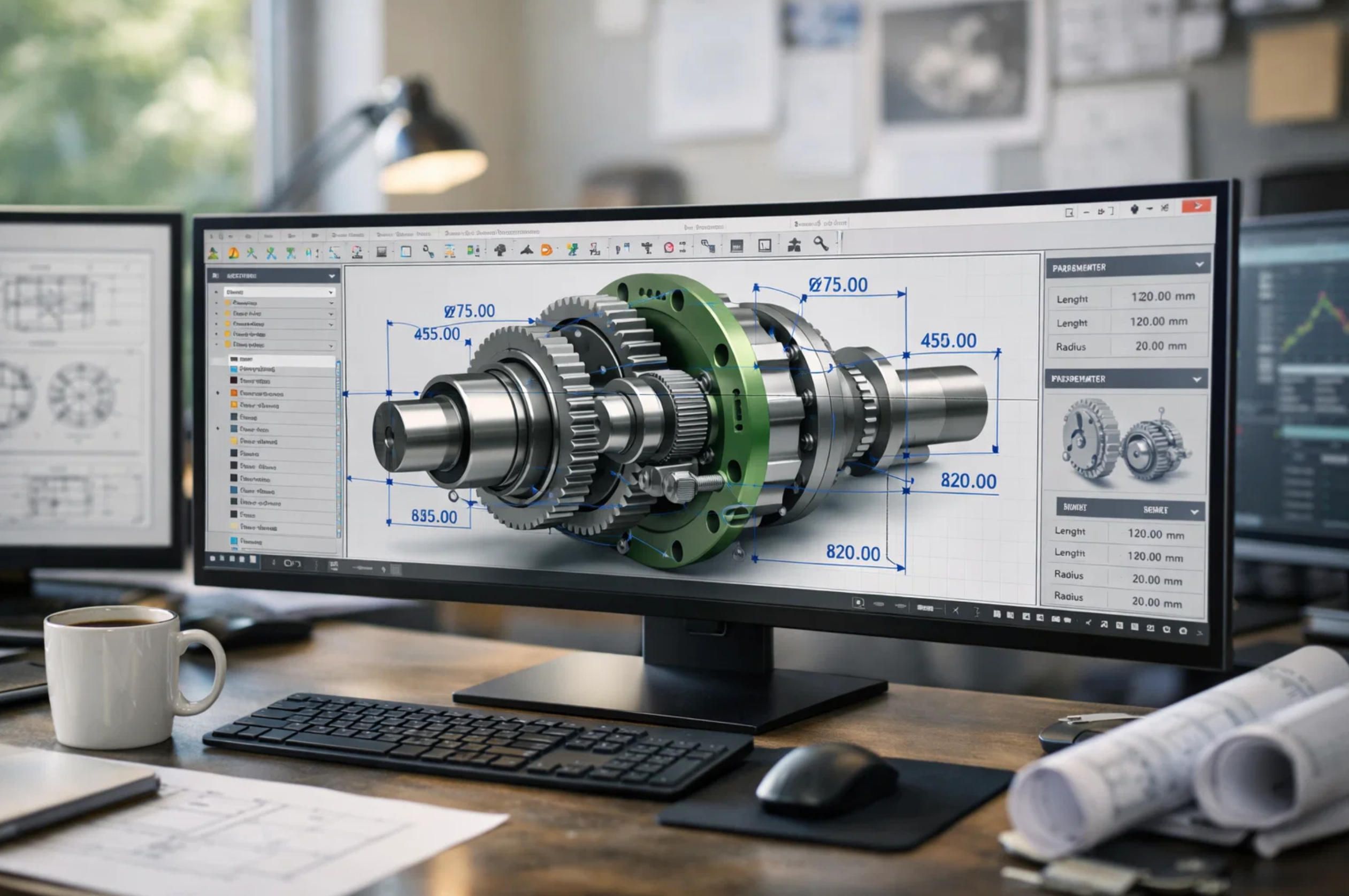Select the square selection tool in the toolbar
Viewport: 1349px width, 896px height.
pos(405,250)
